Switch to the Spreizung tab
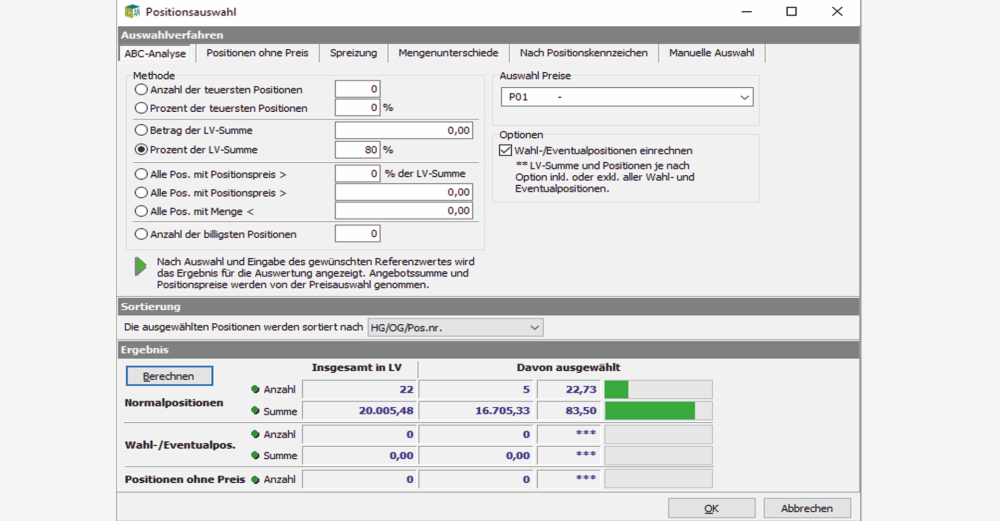1000x521 pixels. (x=353, y=53)
